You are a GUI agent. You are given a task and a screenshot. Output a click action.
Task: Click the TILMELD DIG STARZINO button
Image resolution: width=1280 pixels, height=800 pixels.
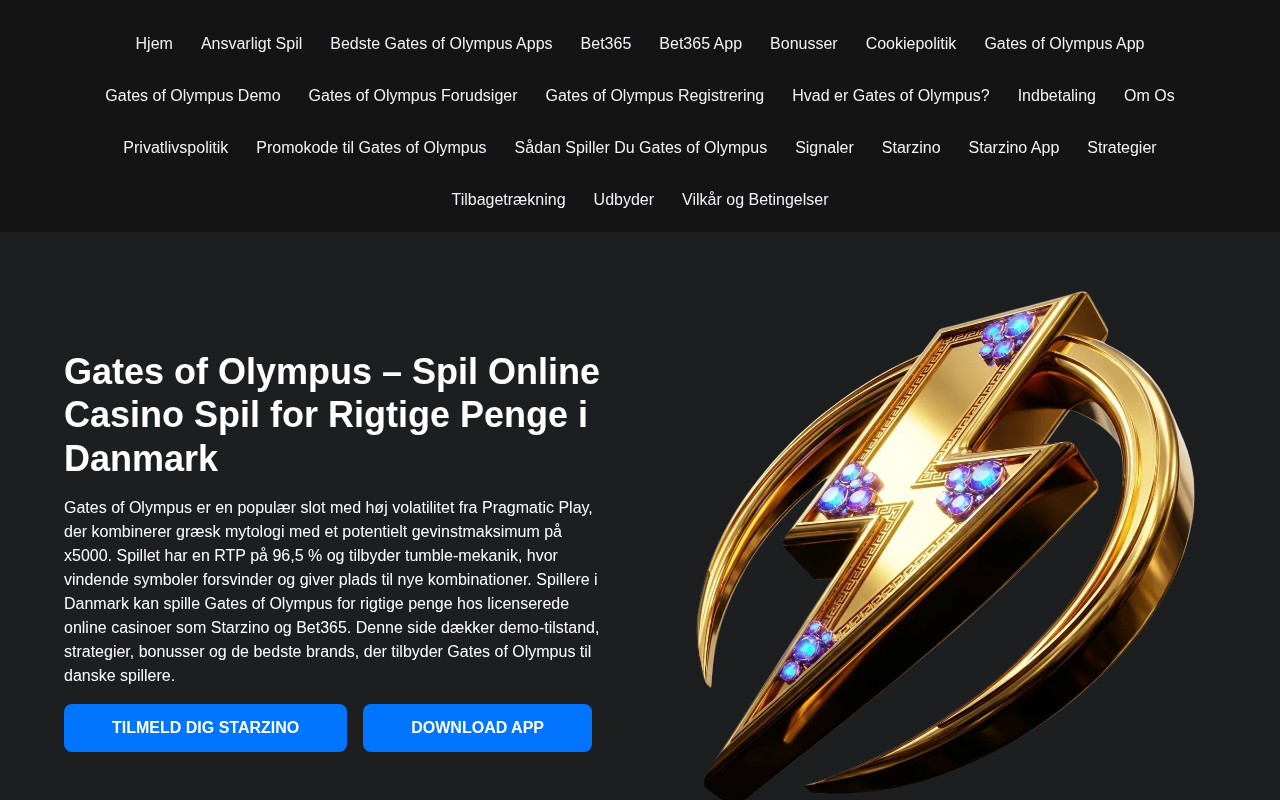point(205,728)
